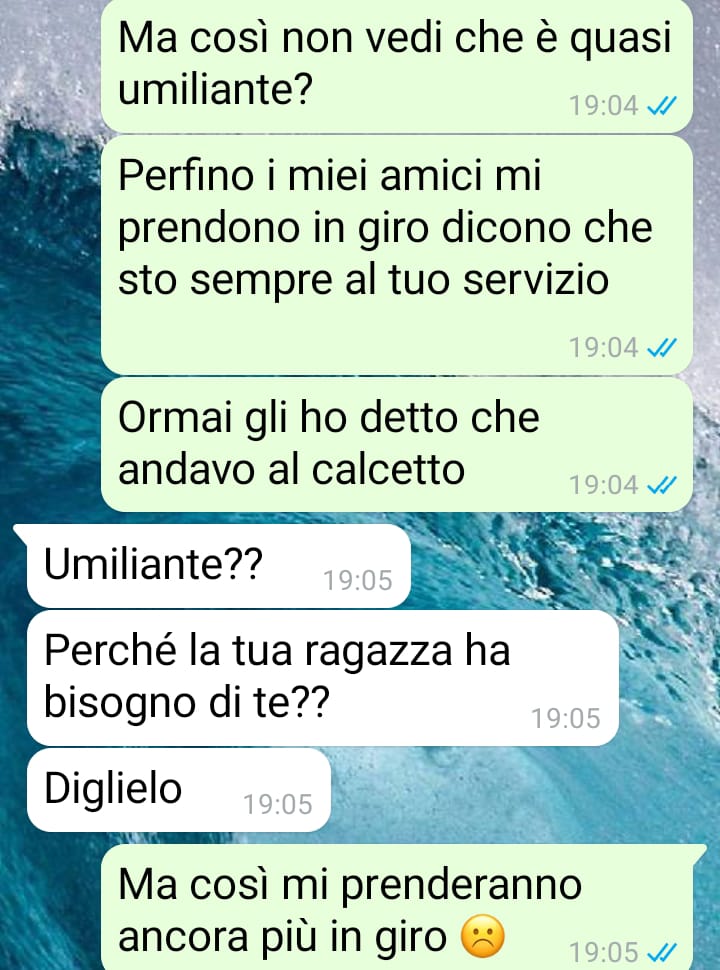This screenshot has height=970, width=720.
Task: Click the 'Perché la tua ragazza' message
Action: pyautogui.click(x=322, y=677)
